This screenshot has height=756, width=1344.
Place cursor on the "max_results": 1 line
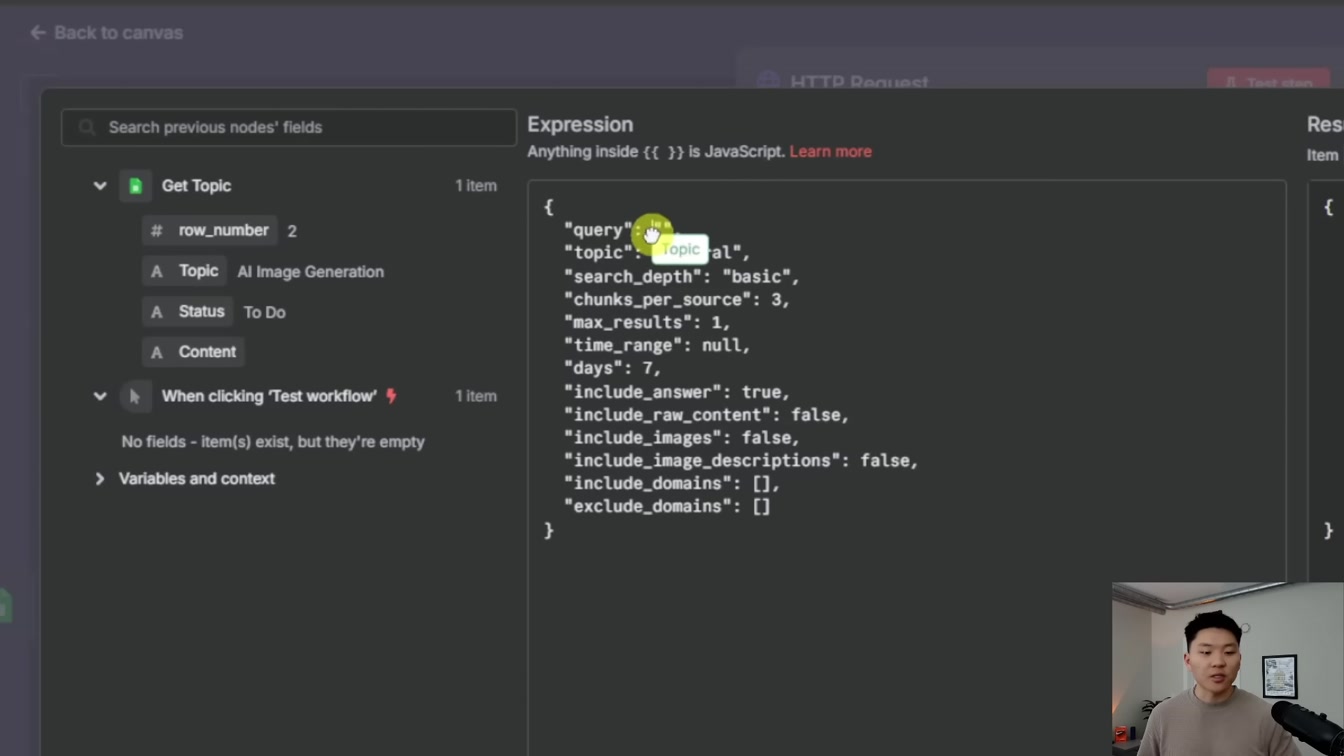pos(647,322)
